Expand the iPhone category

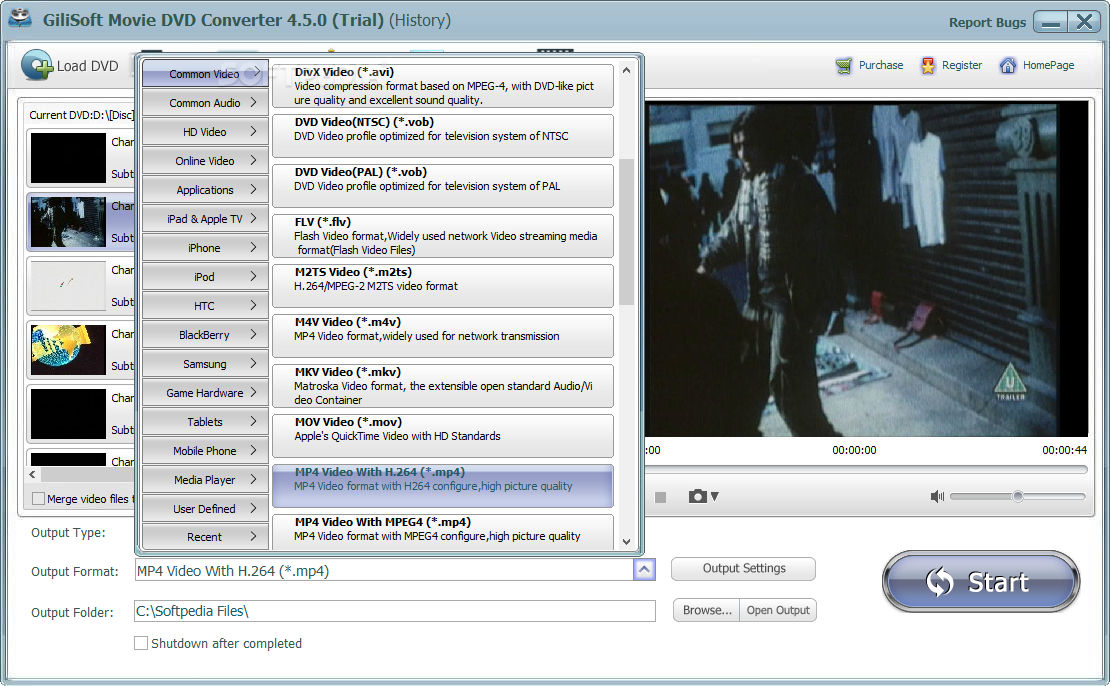coord(205,248)
